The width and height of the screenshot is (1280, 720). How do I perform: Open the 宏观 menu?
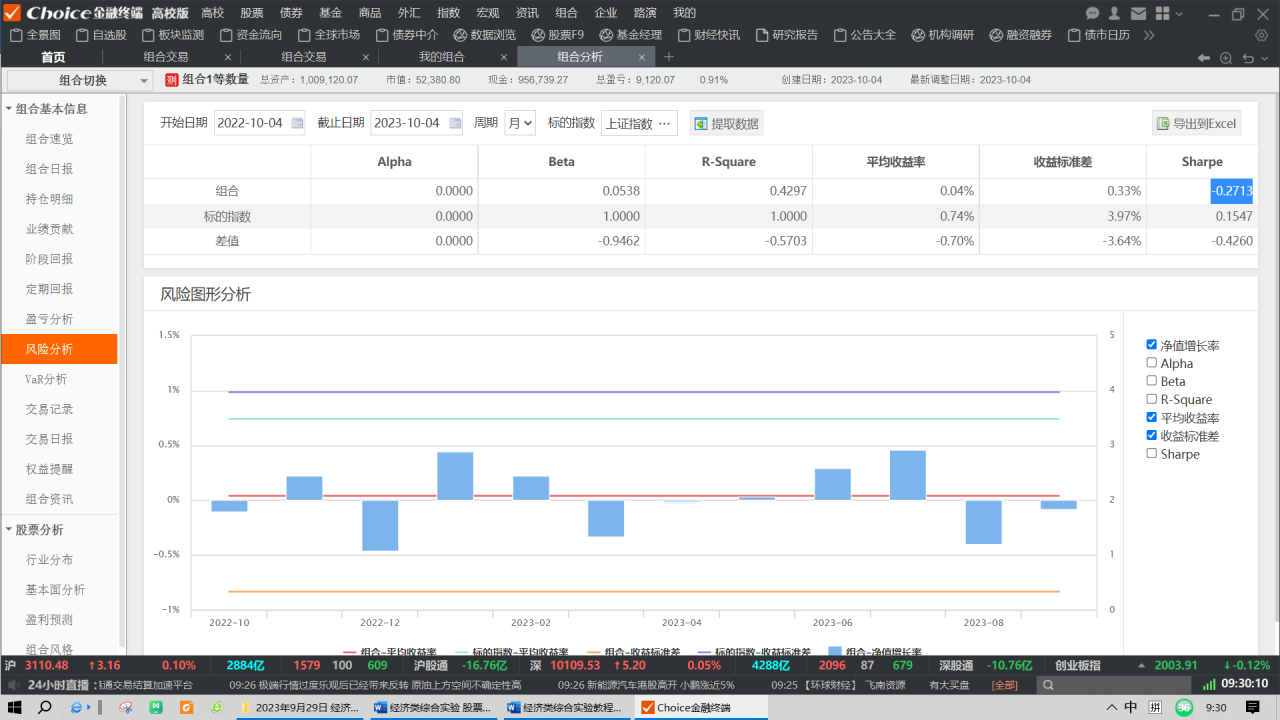487,13
